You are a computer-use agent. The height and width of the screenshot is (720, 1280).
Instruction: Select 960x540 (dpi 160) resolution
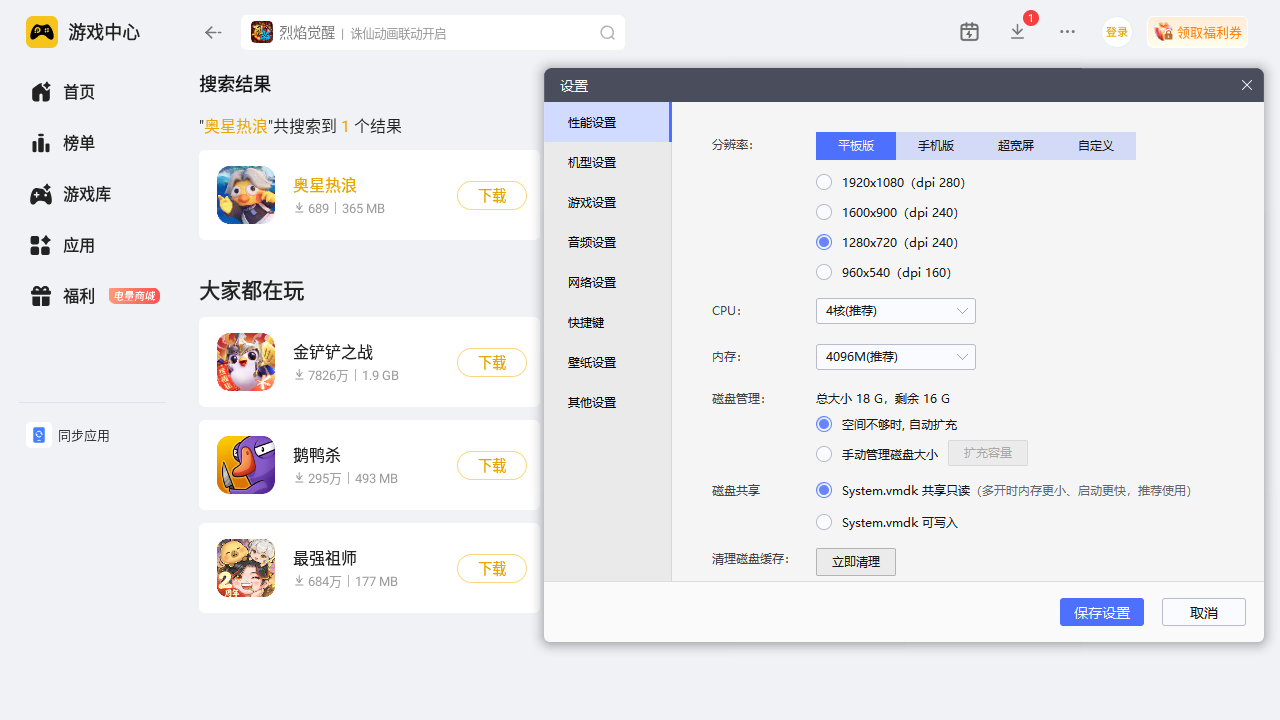pos(824,272)
